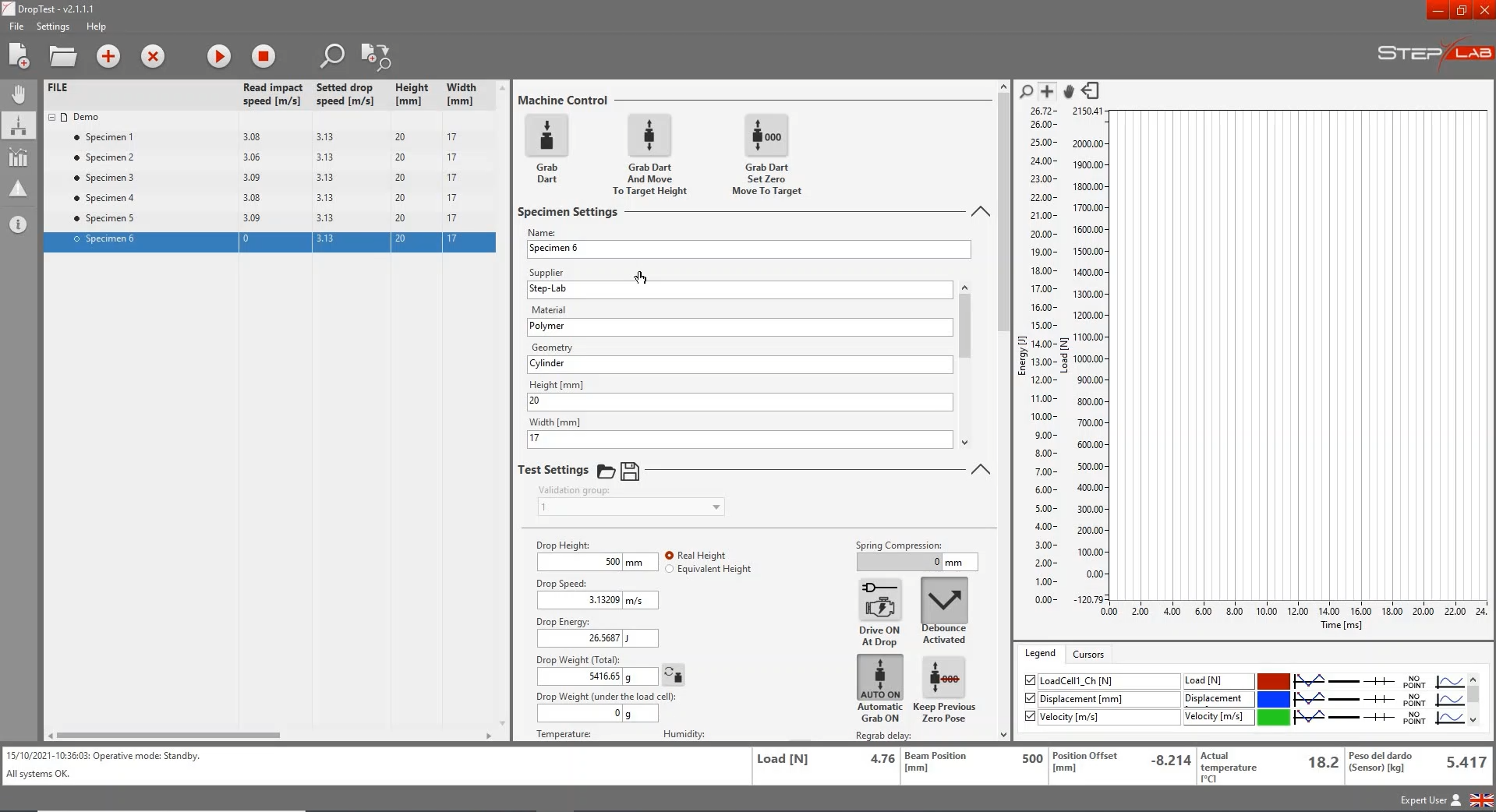Uncheck the LoadCell1_Ch [N] checkbox
Viewport: 1496px width, 812px height.
[x=1030, y=680]
